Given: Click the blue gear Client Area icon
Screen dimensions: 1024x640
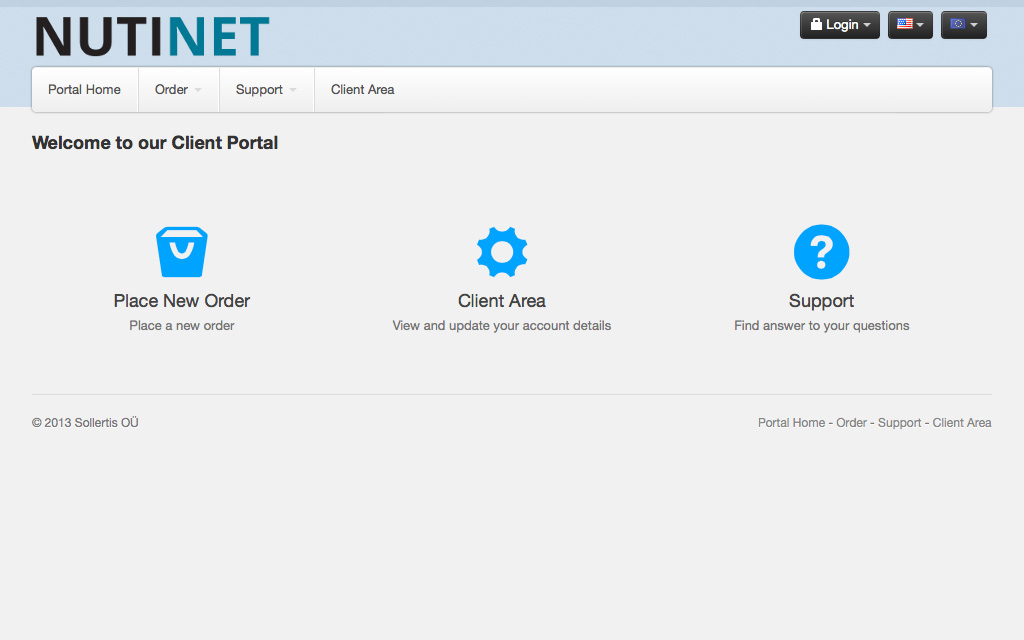Looking at the screenshot, I should [x=502, y=252].
